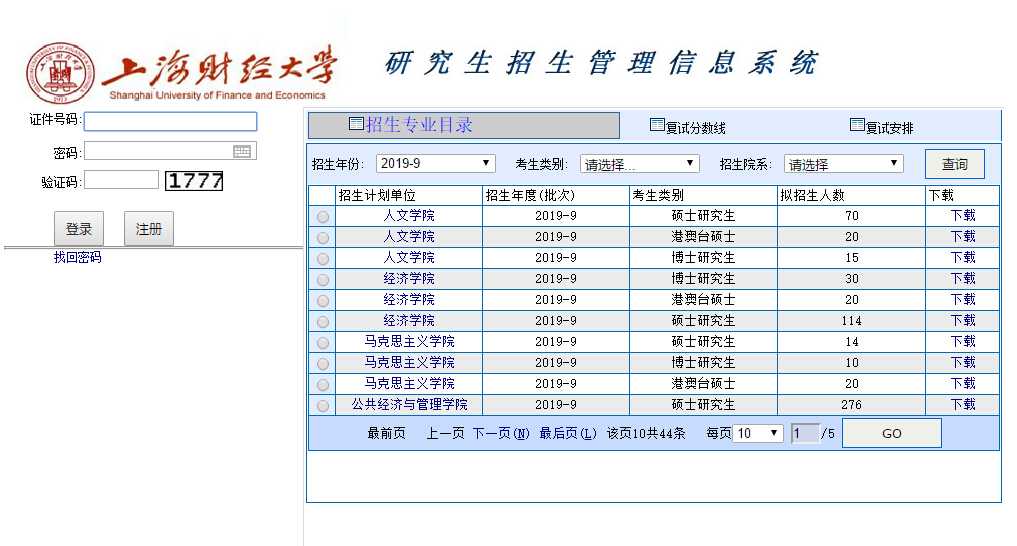Viewport: 1017px width, 546px height.
Task: Click the 找回密码 link
Action: pos(77,258)
